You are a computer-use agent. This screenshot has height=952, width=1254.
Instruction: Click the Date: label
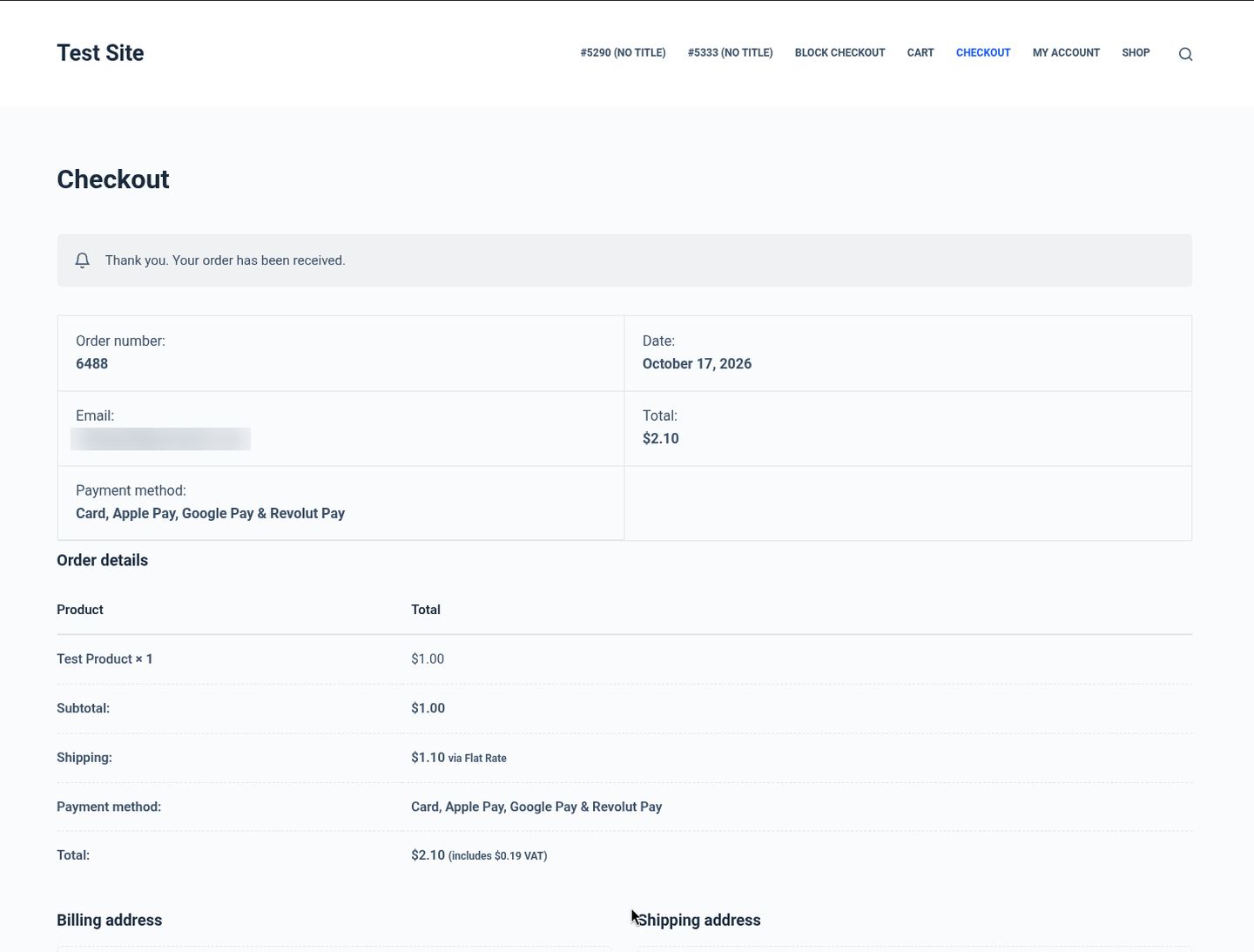(658, 341)
